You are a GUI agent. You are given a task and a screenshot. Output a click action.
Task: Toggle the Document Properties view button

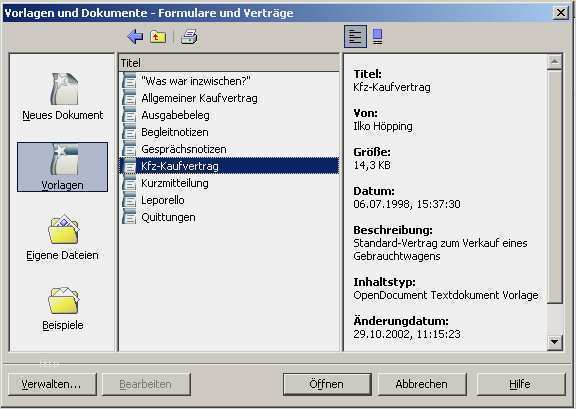click(355, 36)
